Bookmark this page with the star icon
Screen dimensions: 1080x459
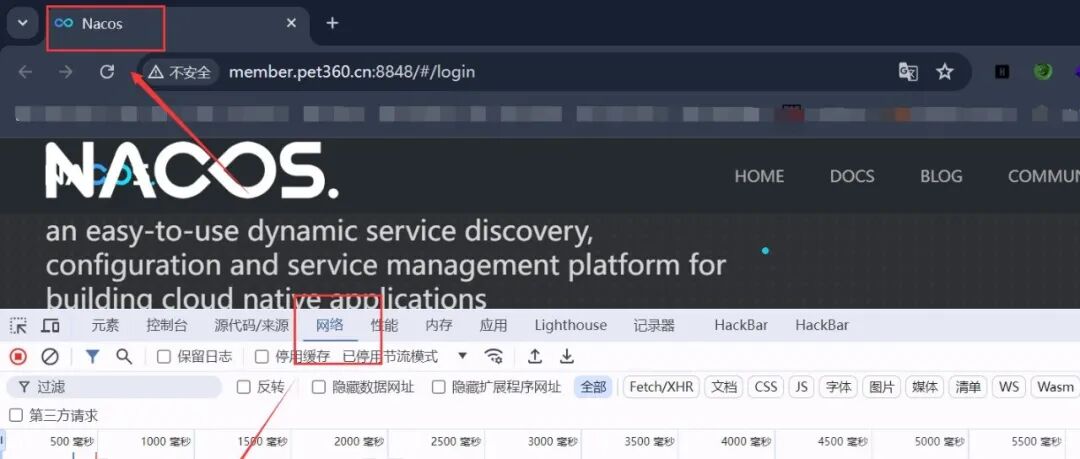tap(944, 72)
